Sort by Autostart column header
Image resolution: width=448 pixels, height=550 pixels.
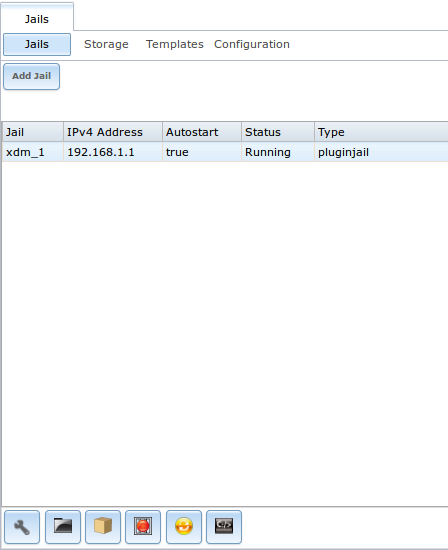[202, 132]
